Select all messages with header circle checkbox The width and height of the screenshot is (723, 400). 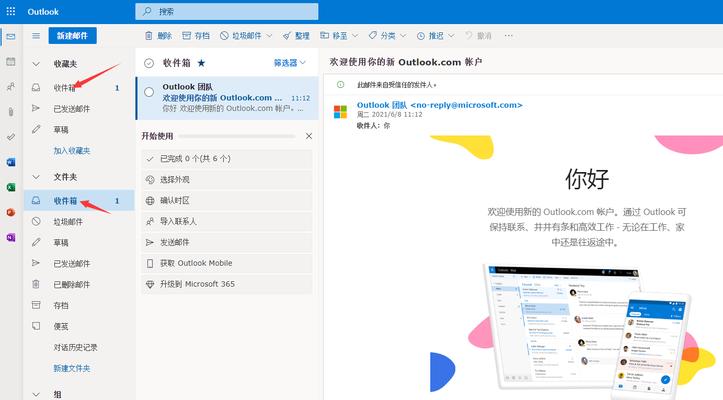point(149,63)
